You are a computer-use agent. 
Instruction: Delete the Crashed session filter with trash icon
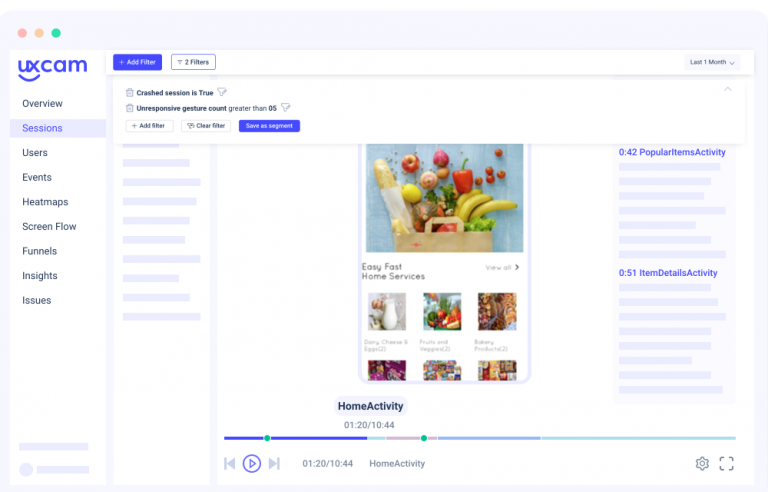tap(129, 93)
